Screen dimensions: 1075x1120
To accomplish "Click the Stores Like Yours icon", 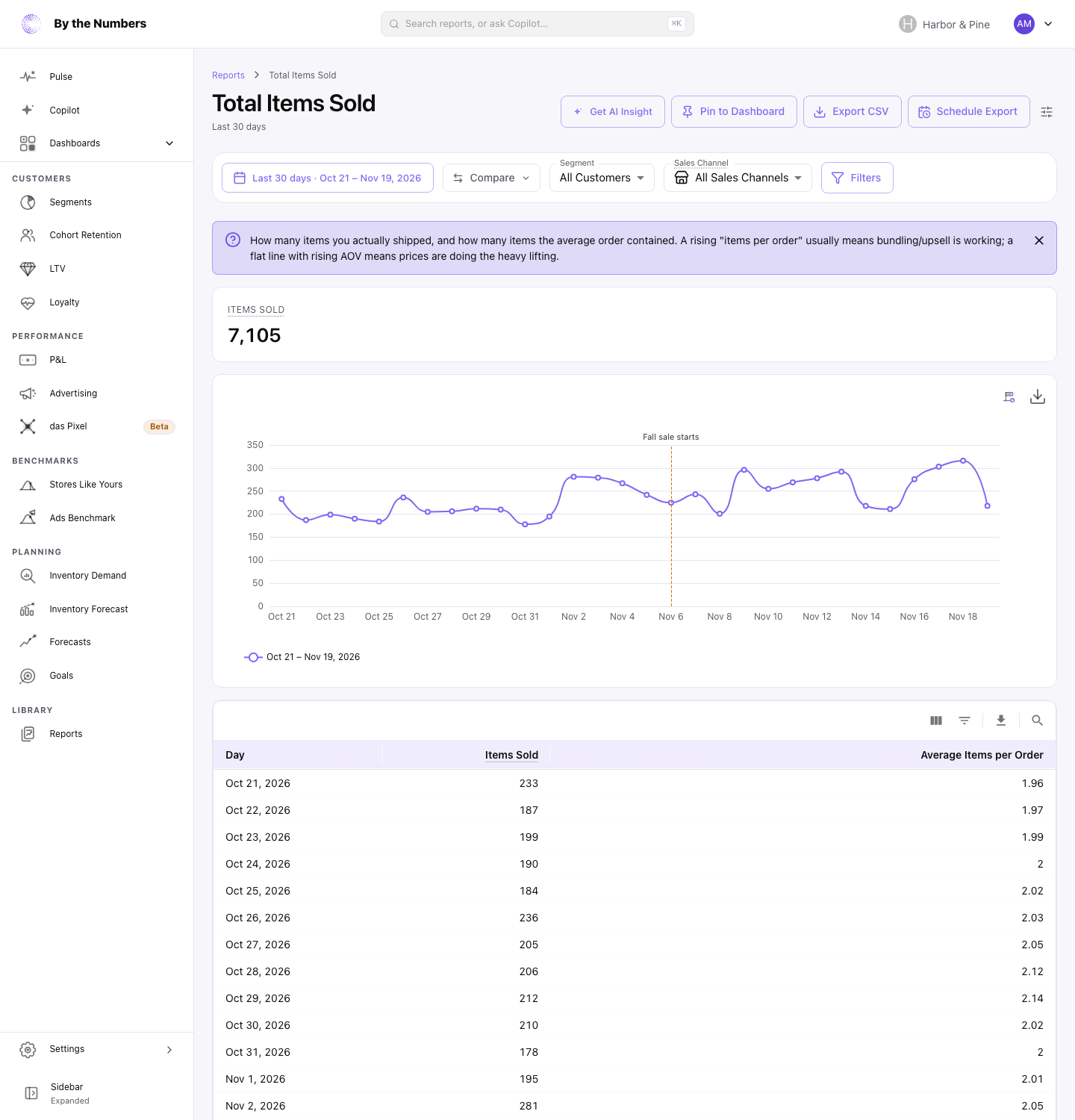I will 28,485.
